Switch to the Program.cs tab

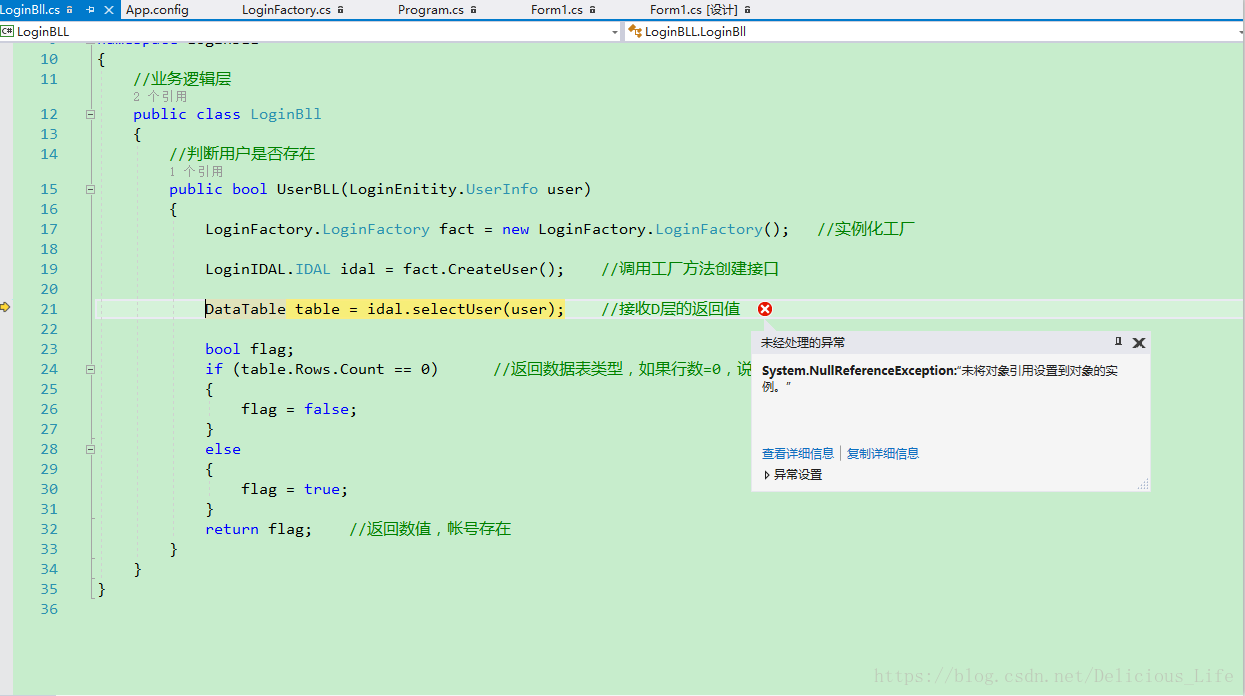click(431, 10)
